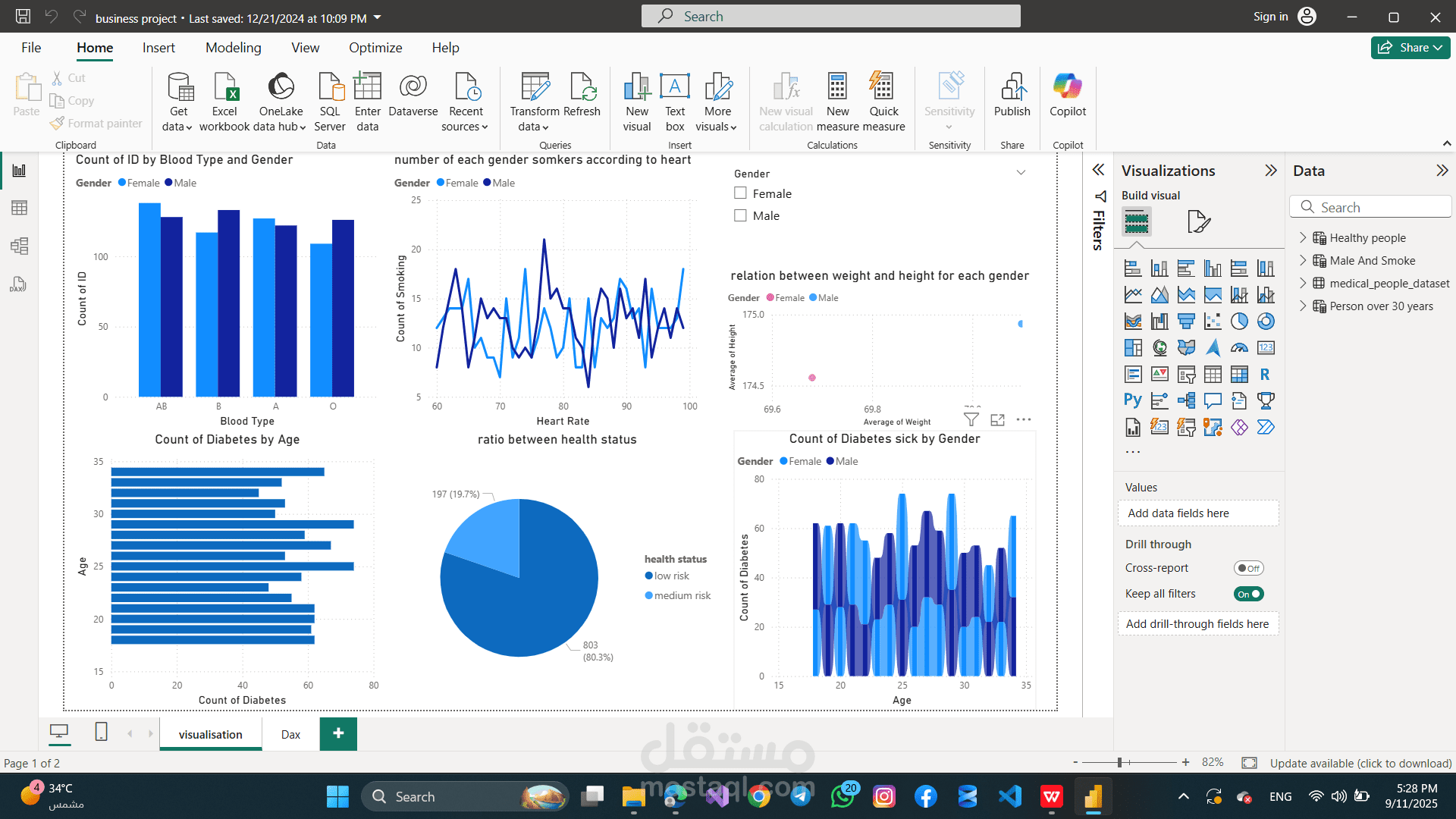Insert a Python script visual
Screen dimensions: 1456x819
1132,400
